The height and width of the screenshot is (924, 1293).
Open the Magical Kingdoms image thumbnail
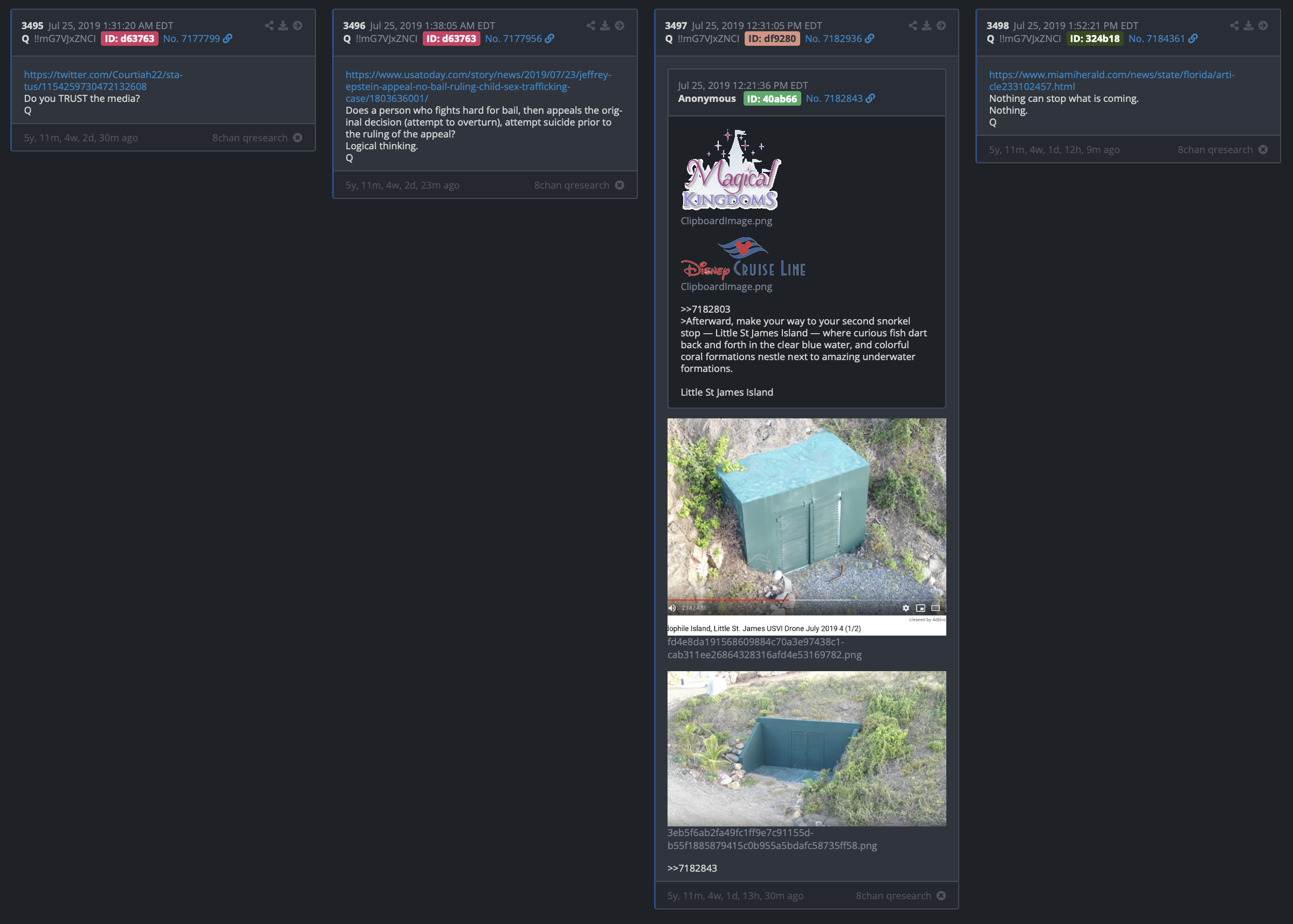pyautogui.click(x=731, y=170)
